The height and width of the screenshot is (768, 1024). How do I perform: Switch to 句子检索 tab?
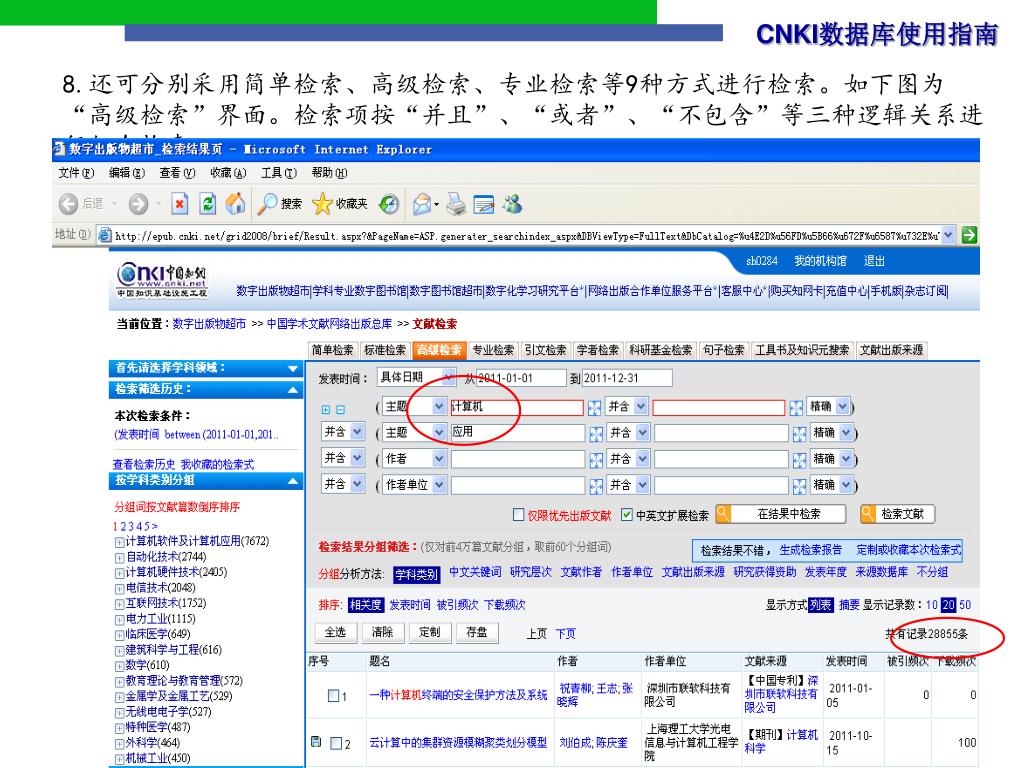[724, 350]
